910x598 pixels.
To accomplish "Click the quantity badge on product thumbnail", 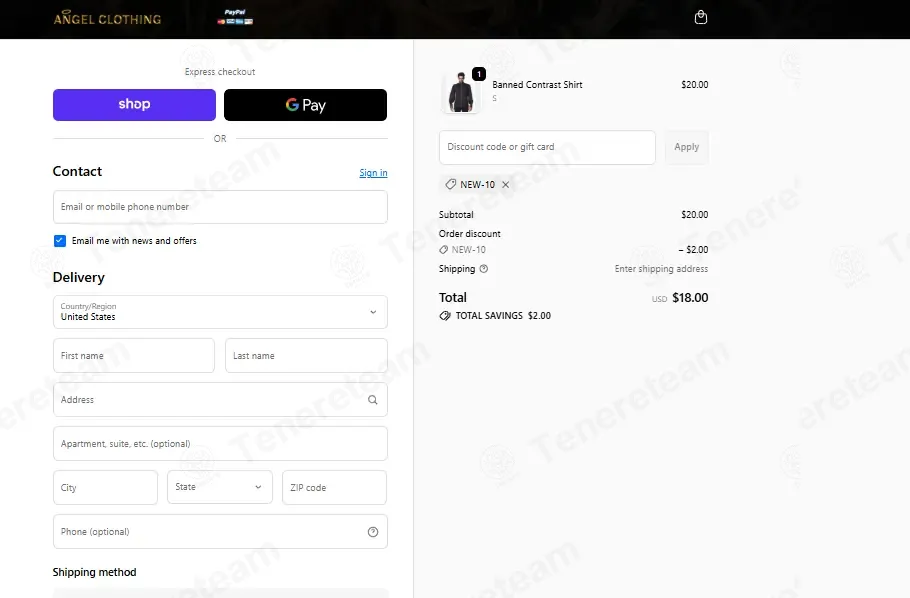I will (479, 74).
